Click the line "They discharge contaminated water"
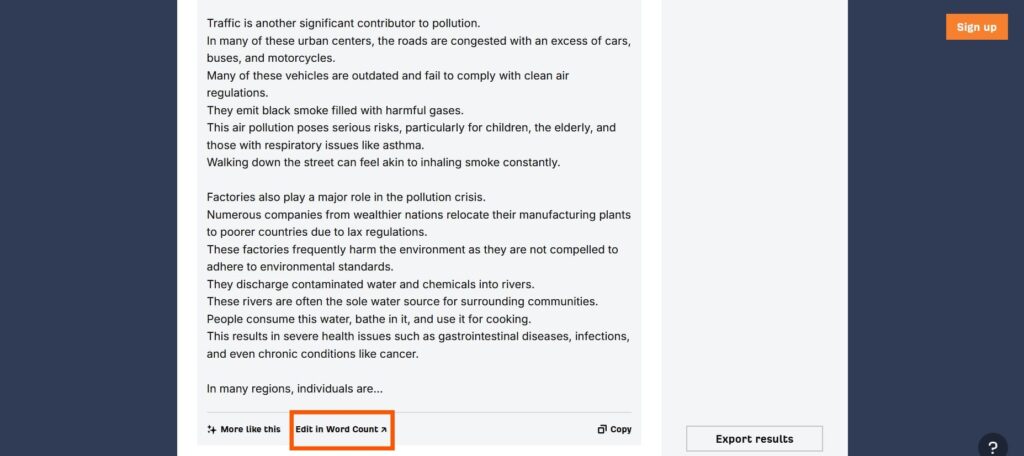 coord(370,284)
